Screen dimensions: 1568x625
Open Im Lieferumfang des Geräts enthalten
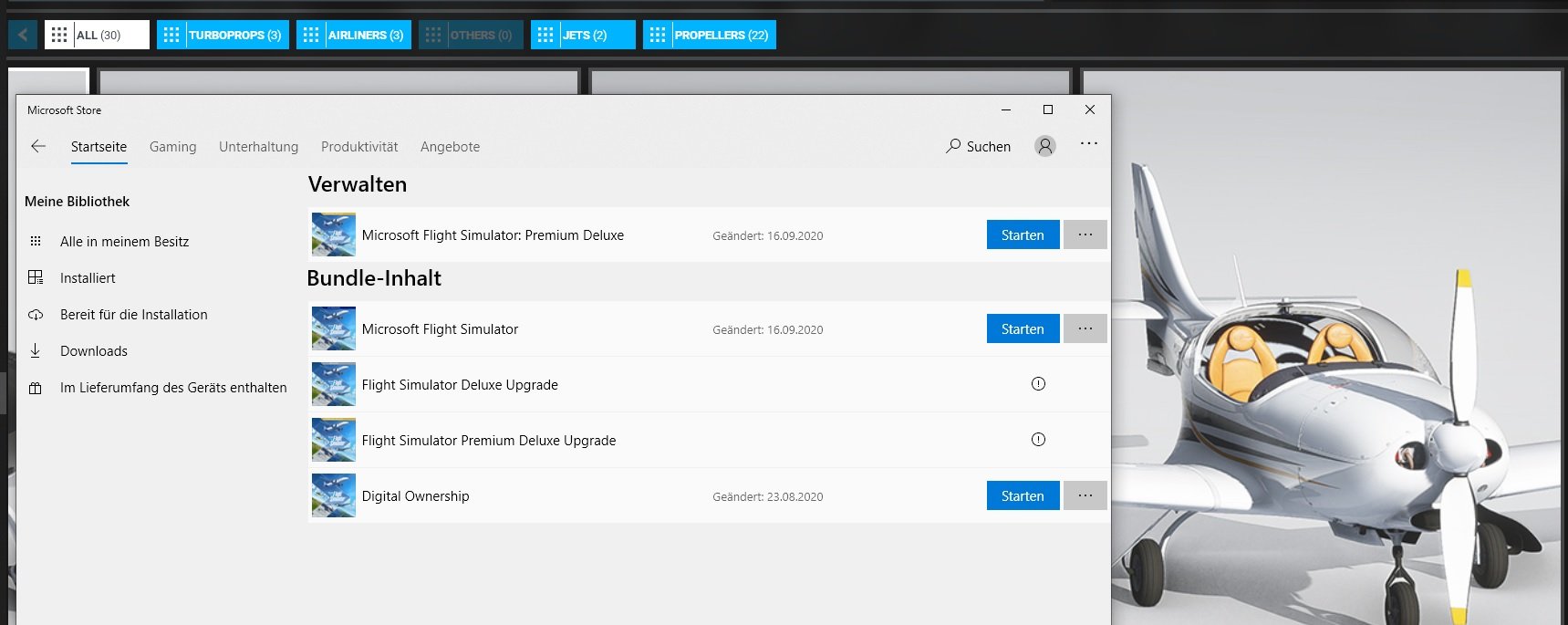click(x=173, y=388)
